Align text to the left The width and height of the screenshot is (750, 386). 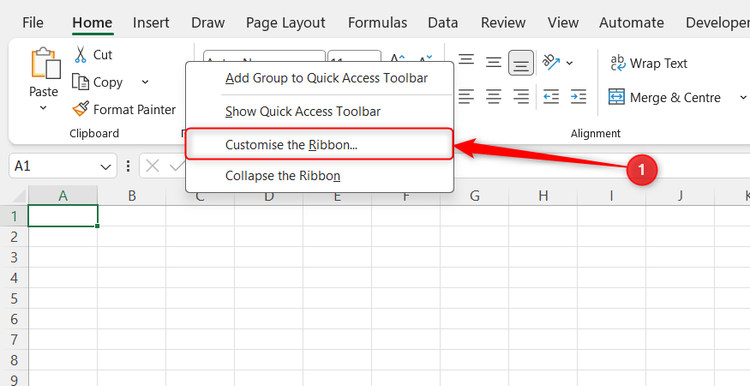coord(466,97)
